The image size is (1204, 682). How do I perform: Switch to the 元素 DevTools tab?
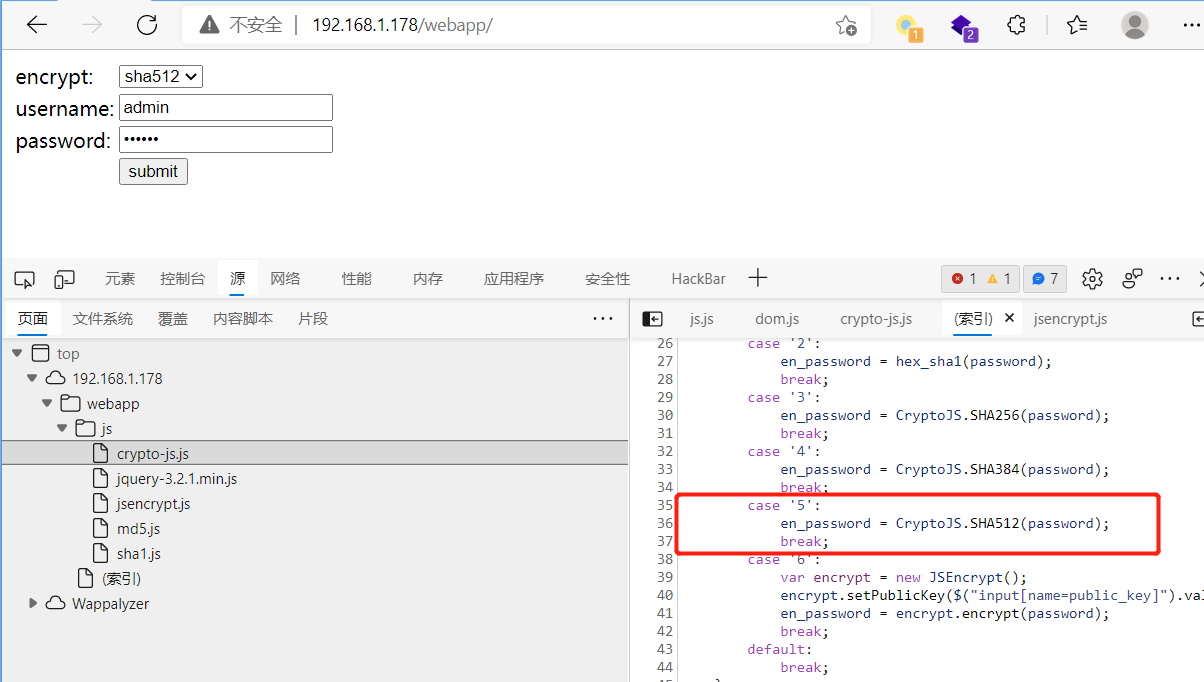[x=120, y=279]
